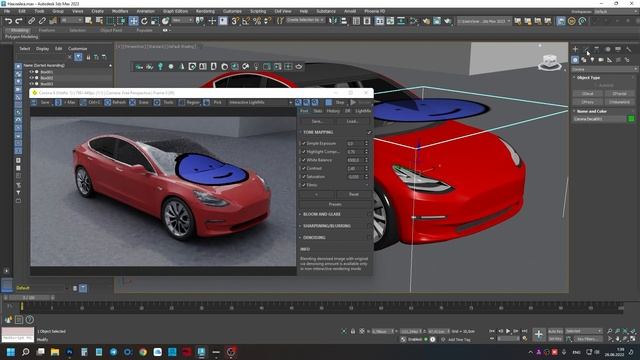Open the Rendering menu
Image resolution: width=640 pixels, height=360 pixels.
pos(205,11)
